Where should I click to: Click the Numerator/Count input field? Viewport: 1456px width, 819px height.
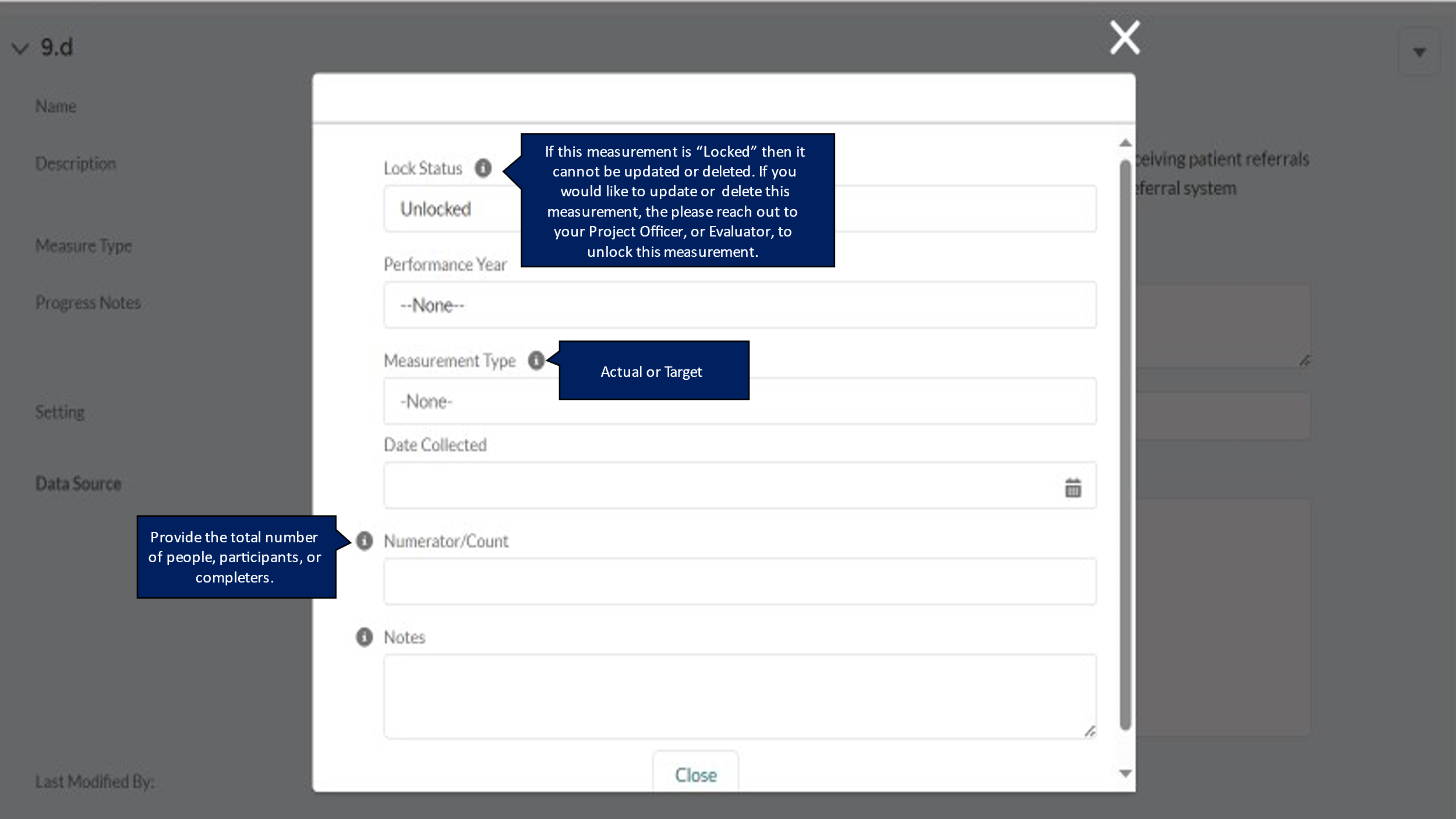point(740,581)
